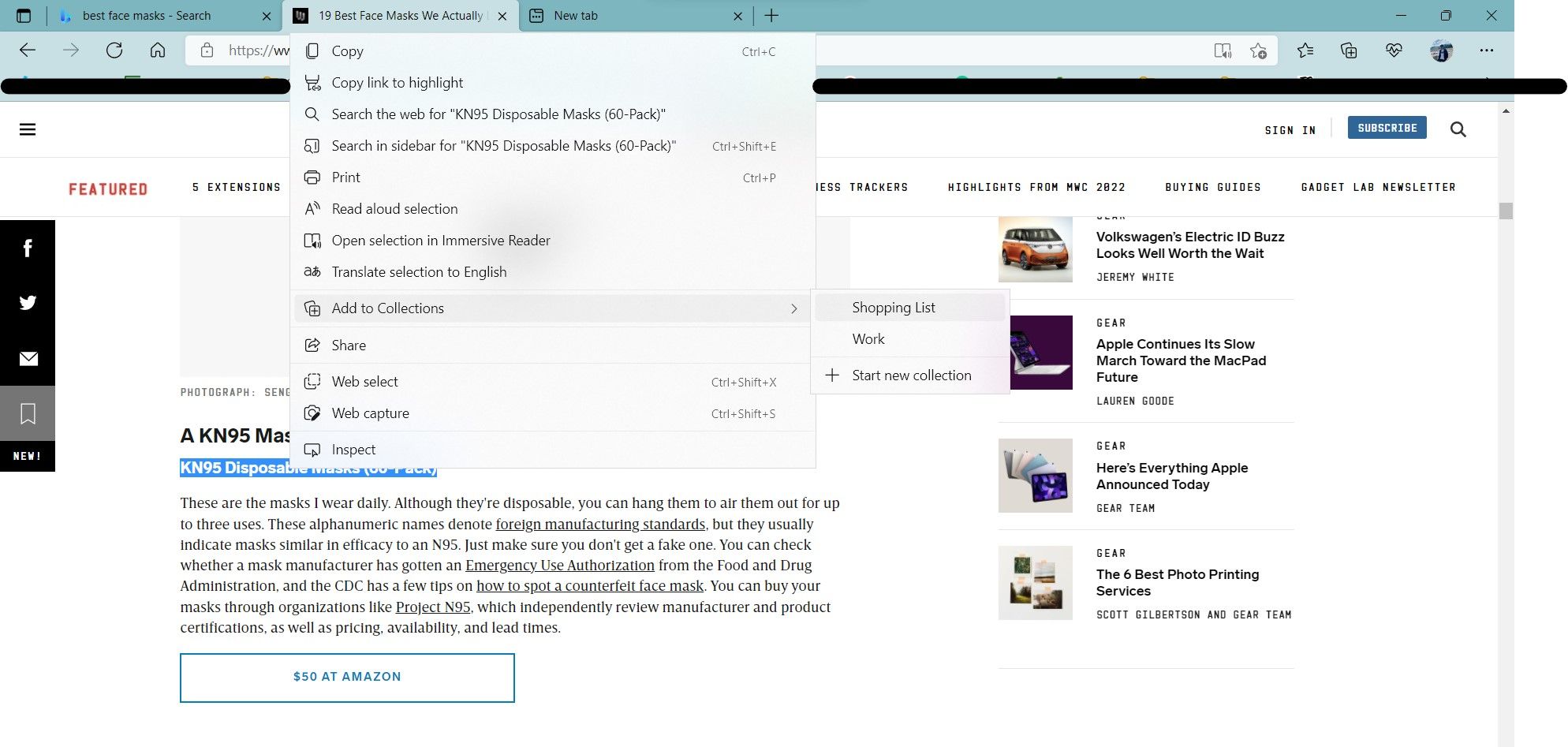This screenshot has width=1568, height=747.
Task: Start new collection from submenu
Action: click(910, 375)
